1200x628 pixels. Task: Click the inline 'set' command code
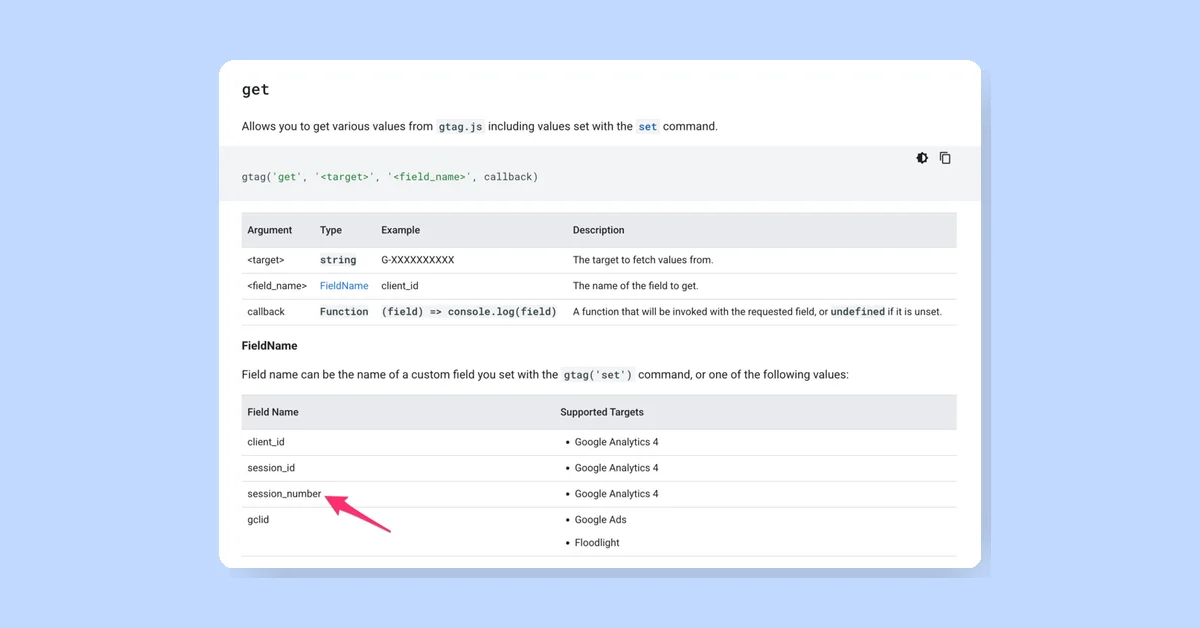click(648, 127)
